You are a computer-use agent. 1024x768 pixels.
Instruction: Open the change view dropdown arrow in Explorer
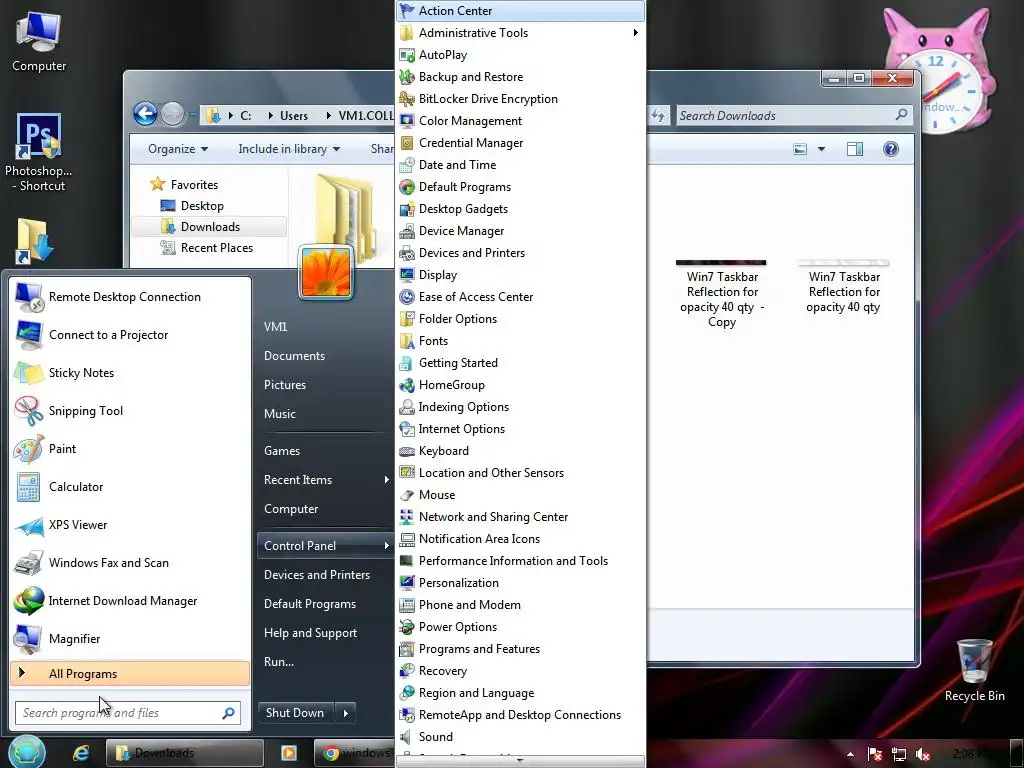click(822, 149)
